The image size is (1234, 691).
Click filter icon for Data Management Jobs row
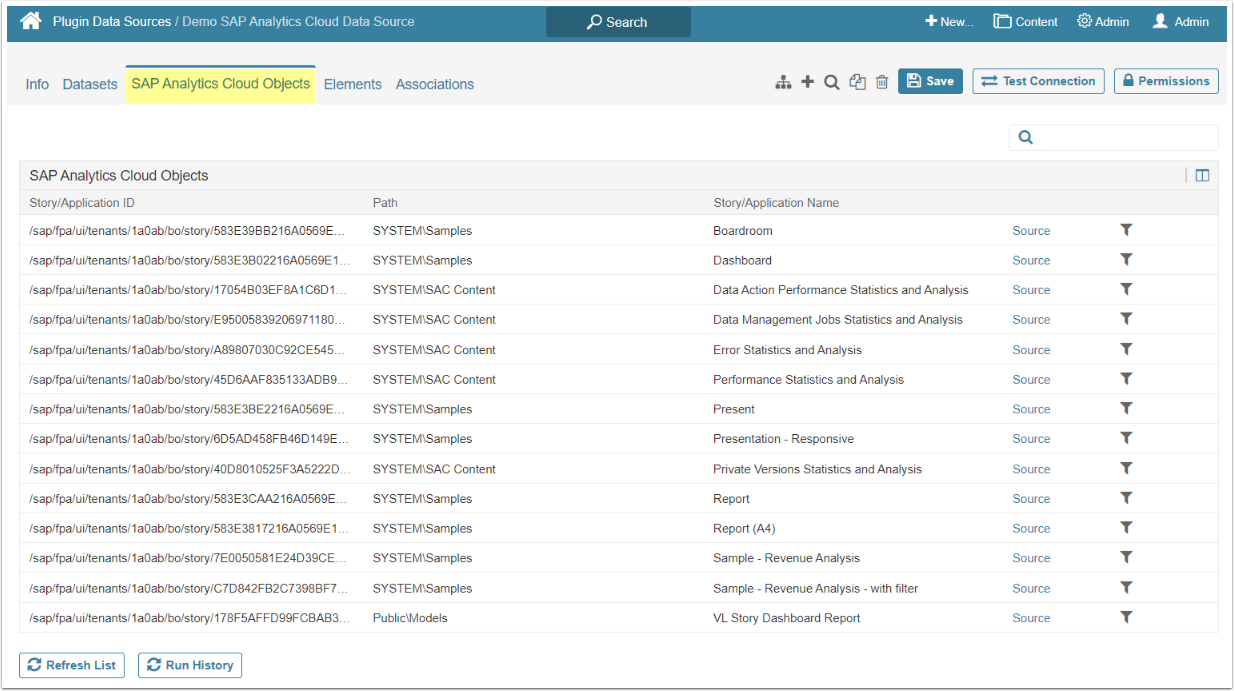point(1126,319)
